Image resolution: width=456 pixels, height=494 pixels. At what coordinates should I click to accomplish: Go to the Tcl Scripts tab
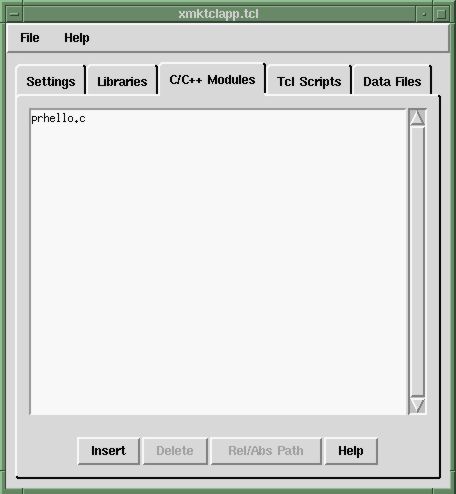(x=309, y=81)
